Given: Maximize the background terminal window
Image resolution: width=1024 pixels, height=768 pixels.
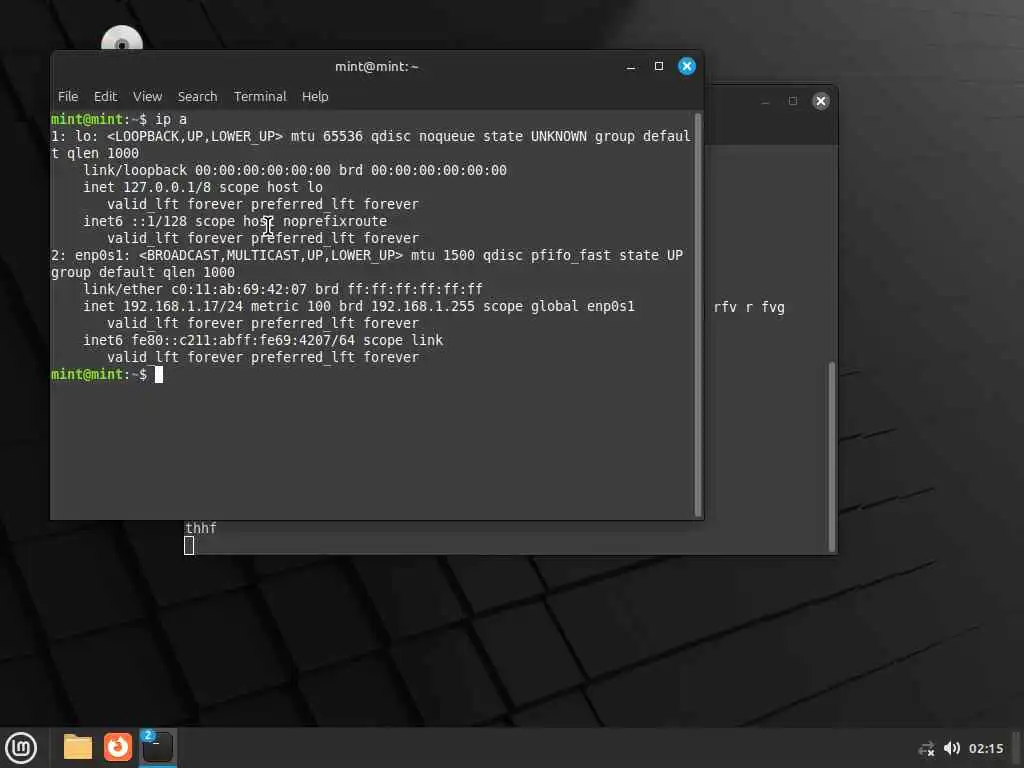Looking at the screenshot, I should point(793,101).
